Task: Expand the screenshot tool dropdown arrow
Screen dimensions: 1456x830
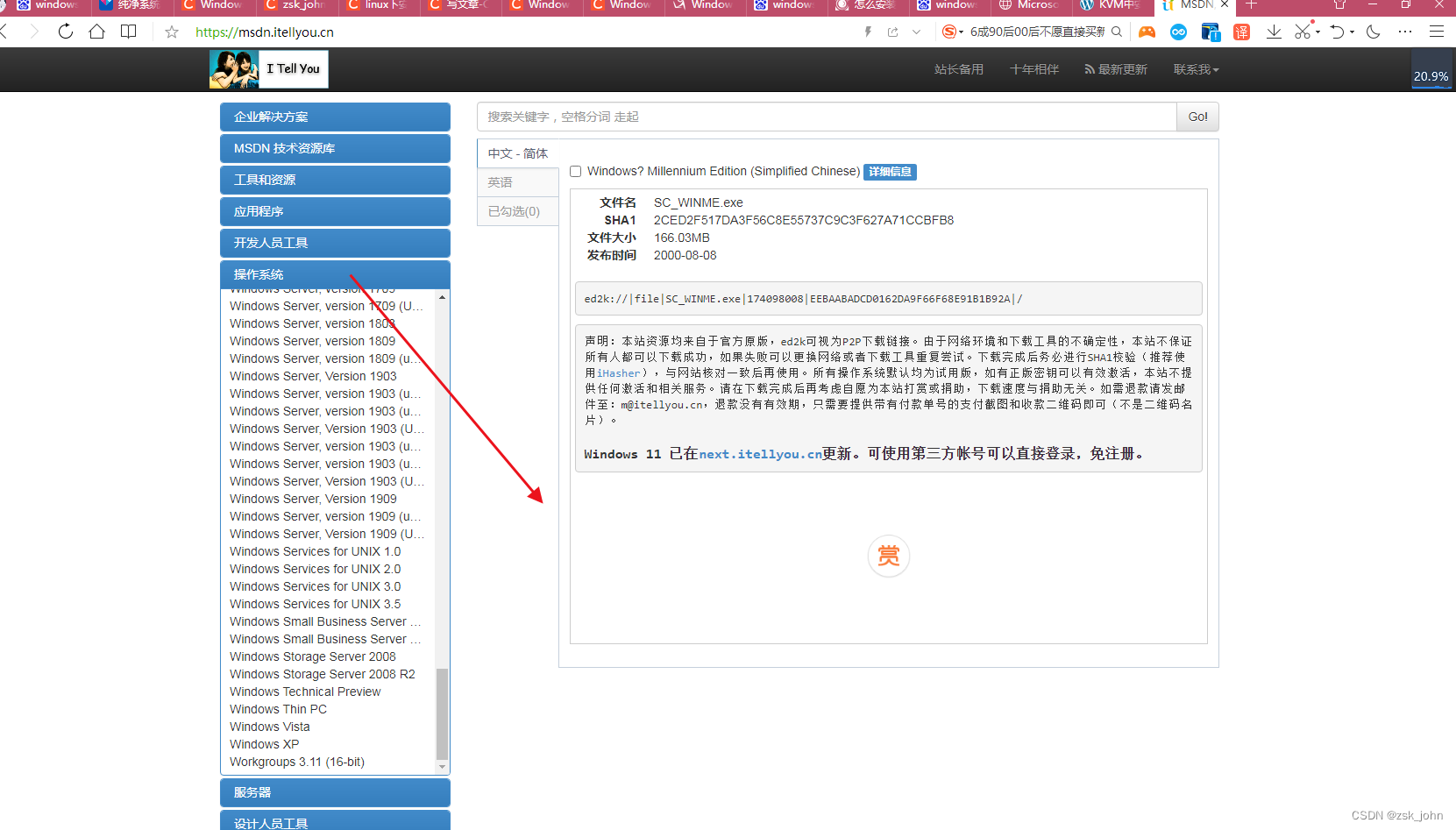Action: point(1318,32)
